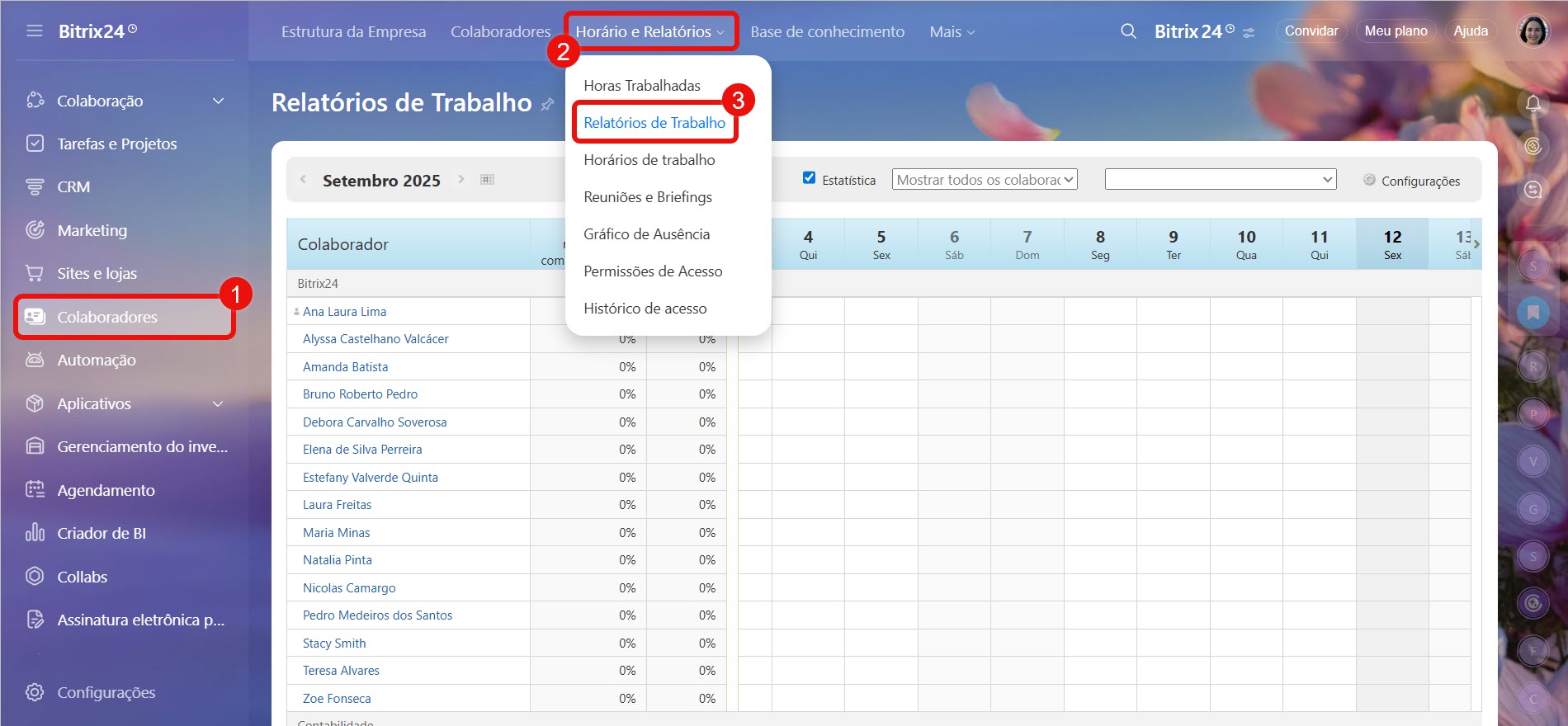
Task: Expand the Colaboração section chevron
Action: pyautogui.click(x=218, y=101)
